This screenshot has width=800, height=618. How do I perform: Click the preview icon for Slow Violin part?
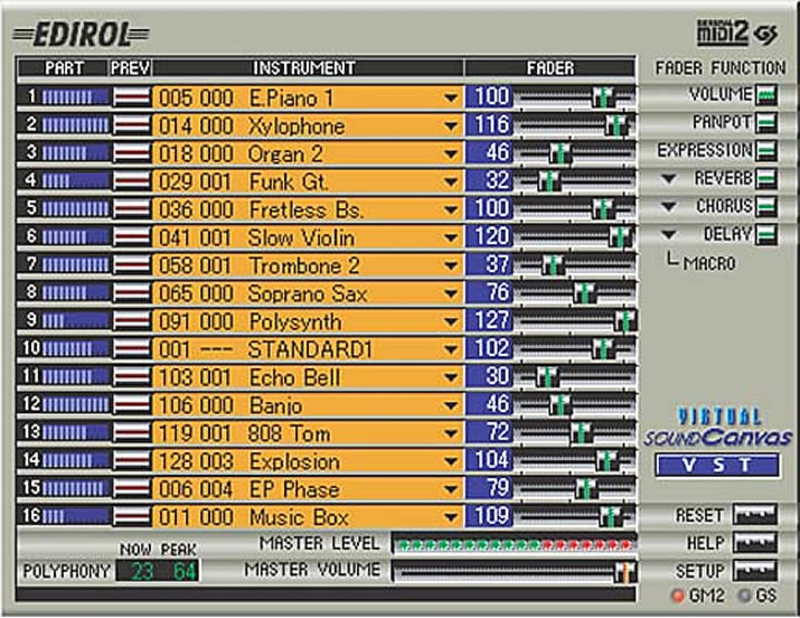pyautogui.click(x=131, y=238)
